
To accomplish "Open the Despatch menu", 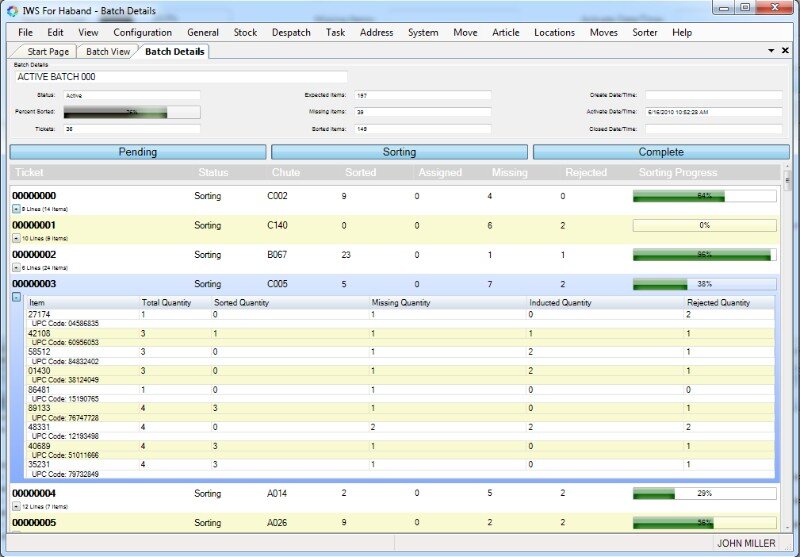I will (x=291, y=32).
